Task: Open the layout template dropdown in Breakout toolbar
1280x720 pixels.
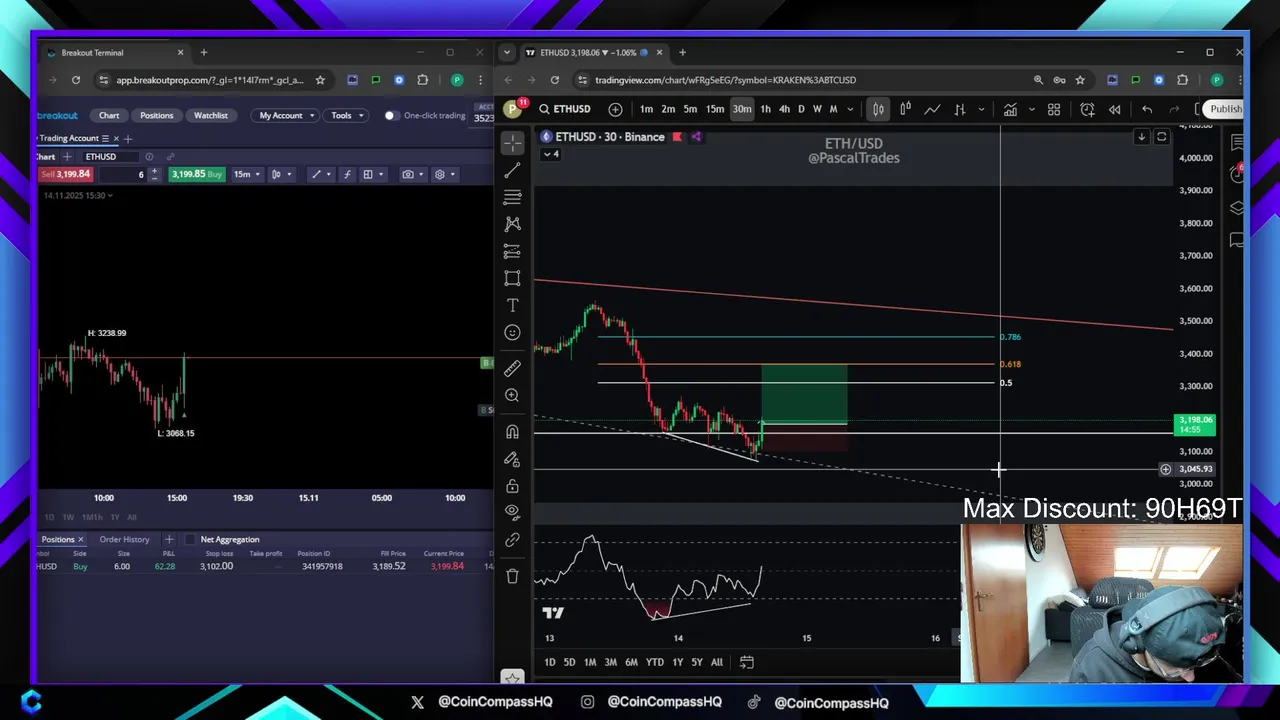Action: point(372,174)
